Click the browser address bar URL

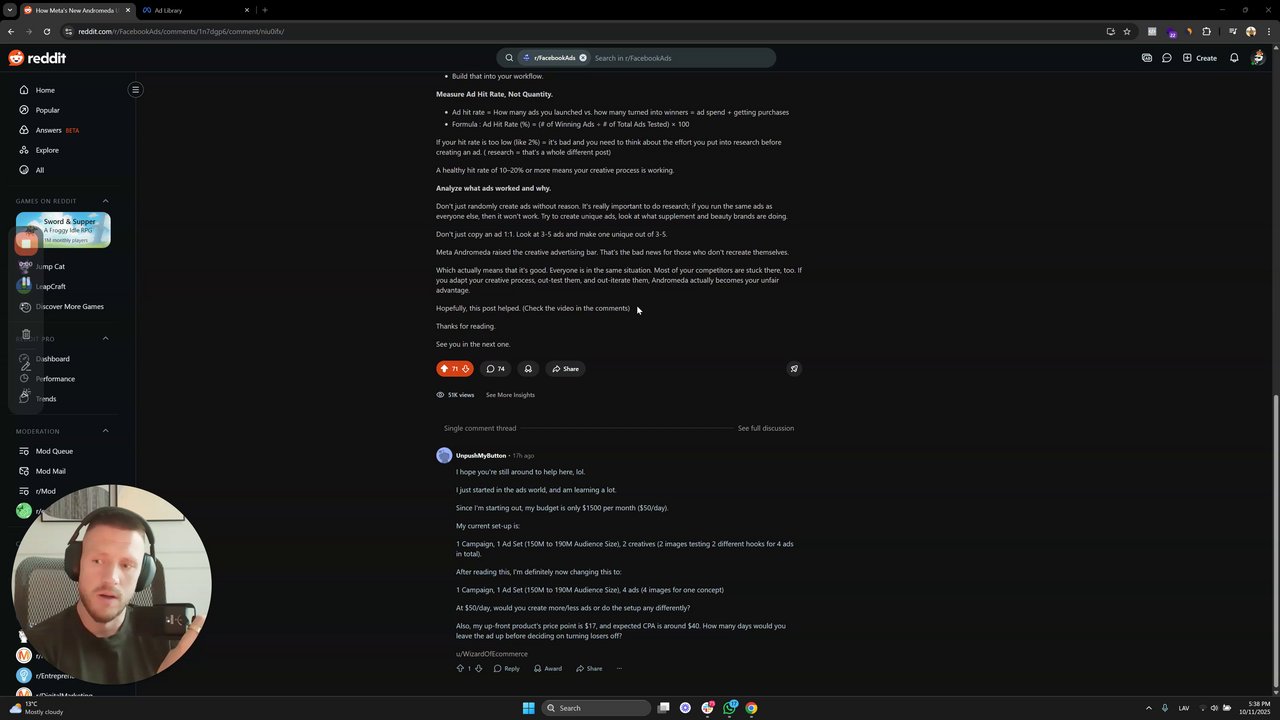tap(181, 31)
